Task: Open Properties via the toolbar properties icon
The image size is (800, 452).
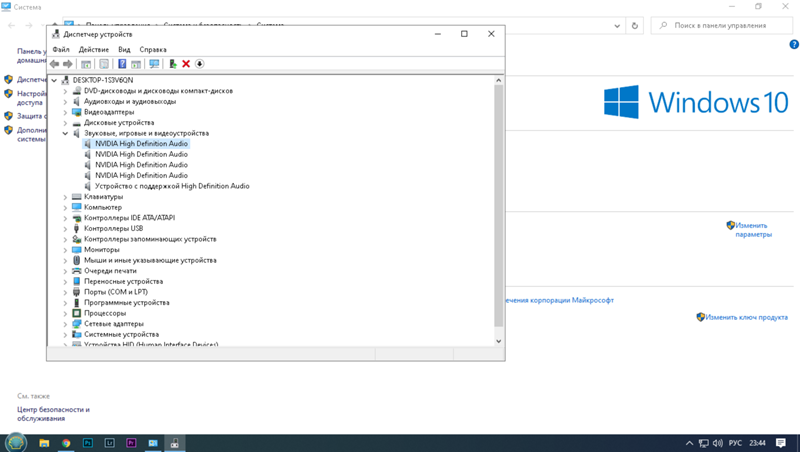Action: (x=104, y=64)
